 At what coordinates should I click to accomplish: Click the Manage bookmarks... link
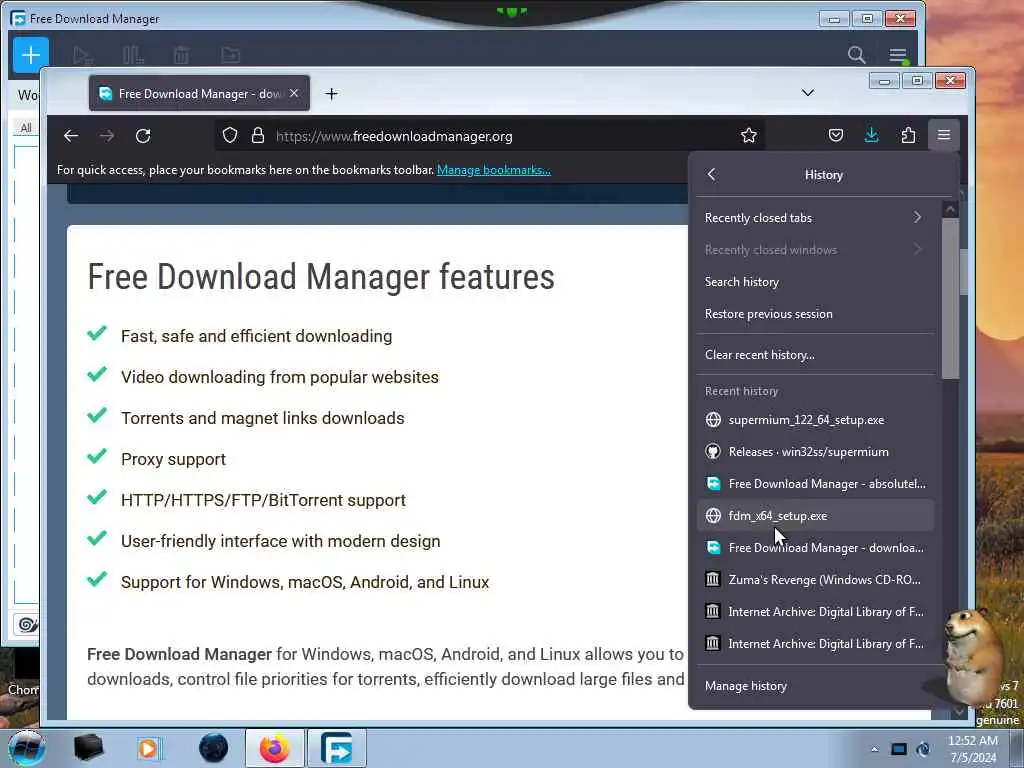(x=494, y=170)
